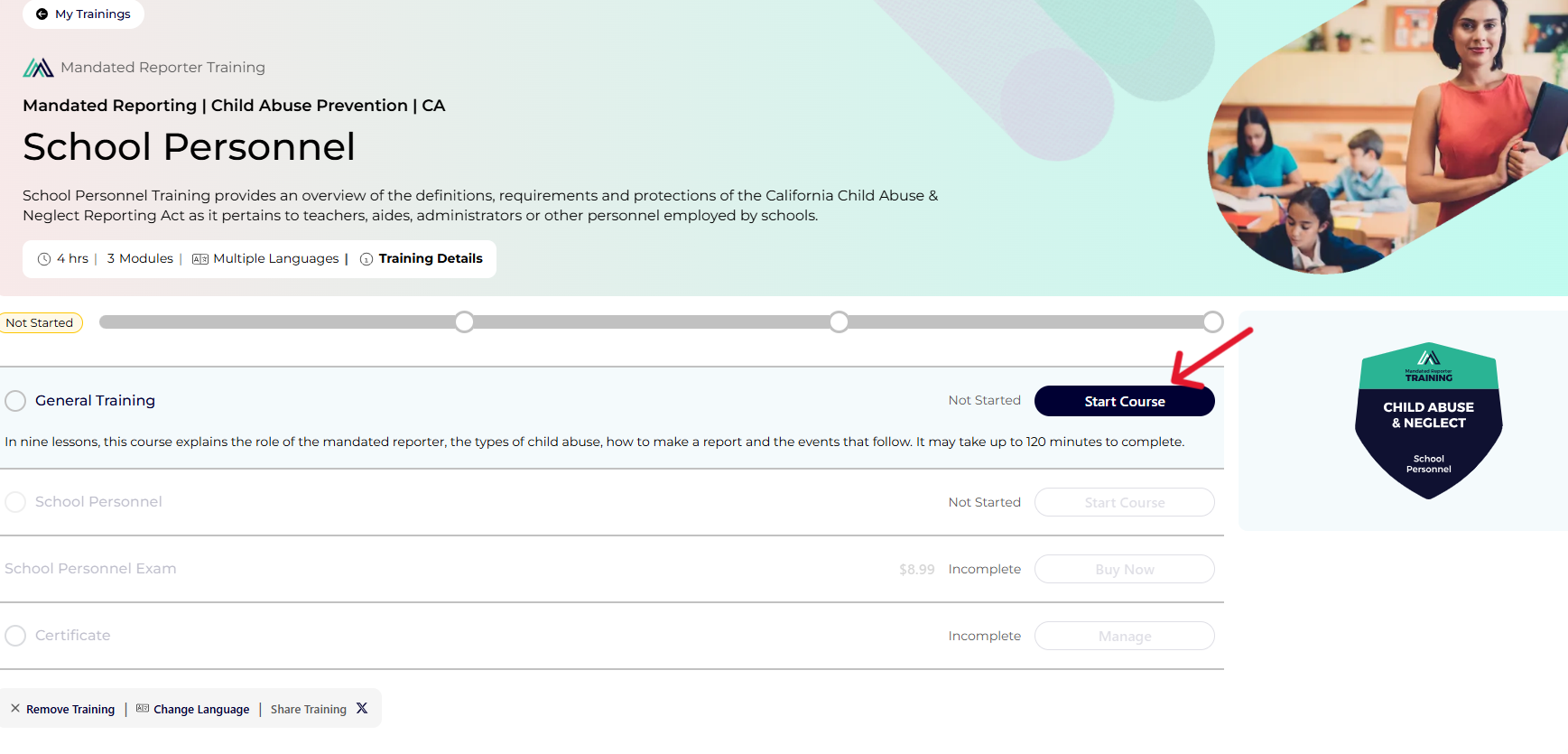The height and width of the screenshot is (754, 1568).
Task: Click Buy Now for School Personnel Exam
Action: pyautogui.click(x=1125, y=569)
